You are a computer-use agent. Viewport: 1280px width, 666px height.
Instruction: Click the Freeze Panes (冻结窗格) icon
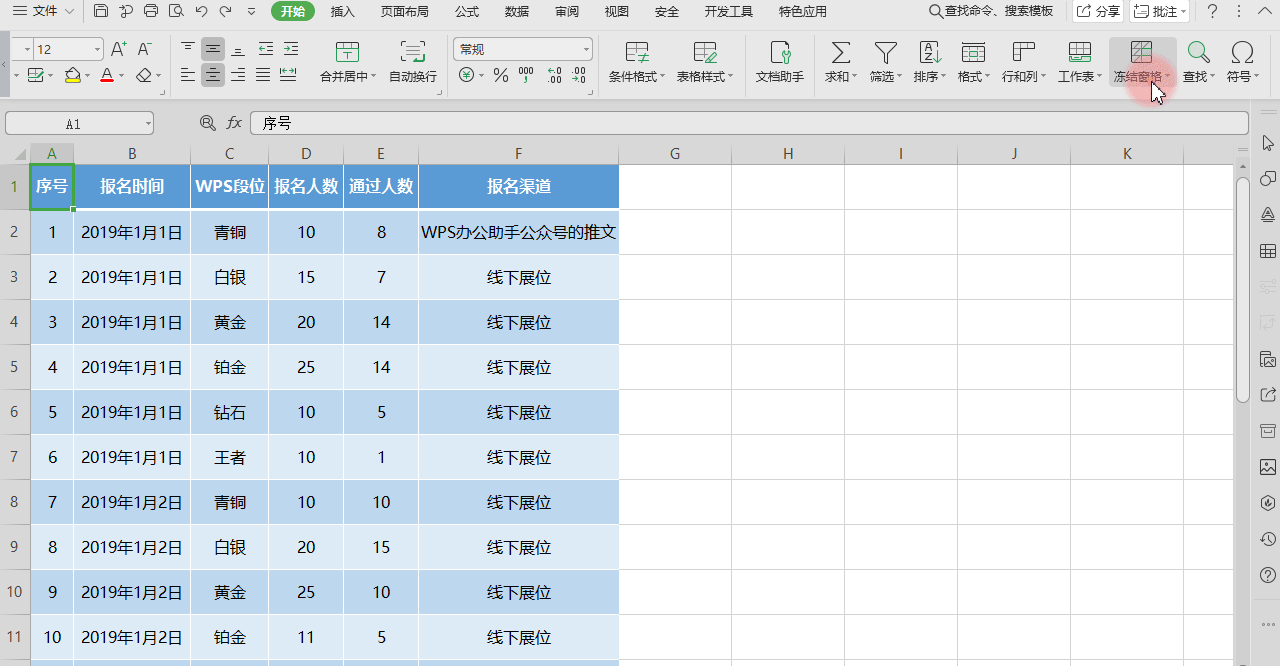click(x=1141, y=53)
